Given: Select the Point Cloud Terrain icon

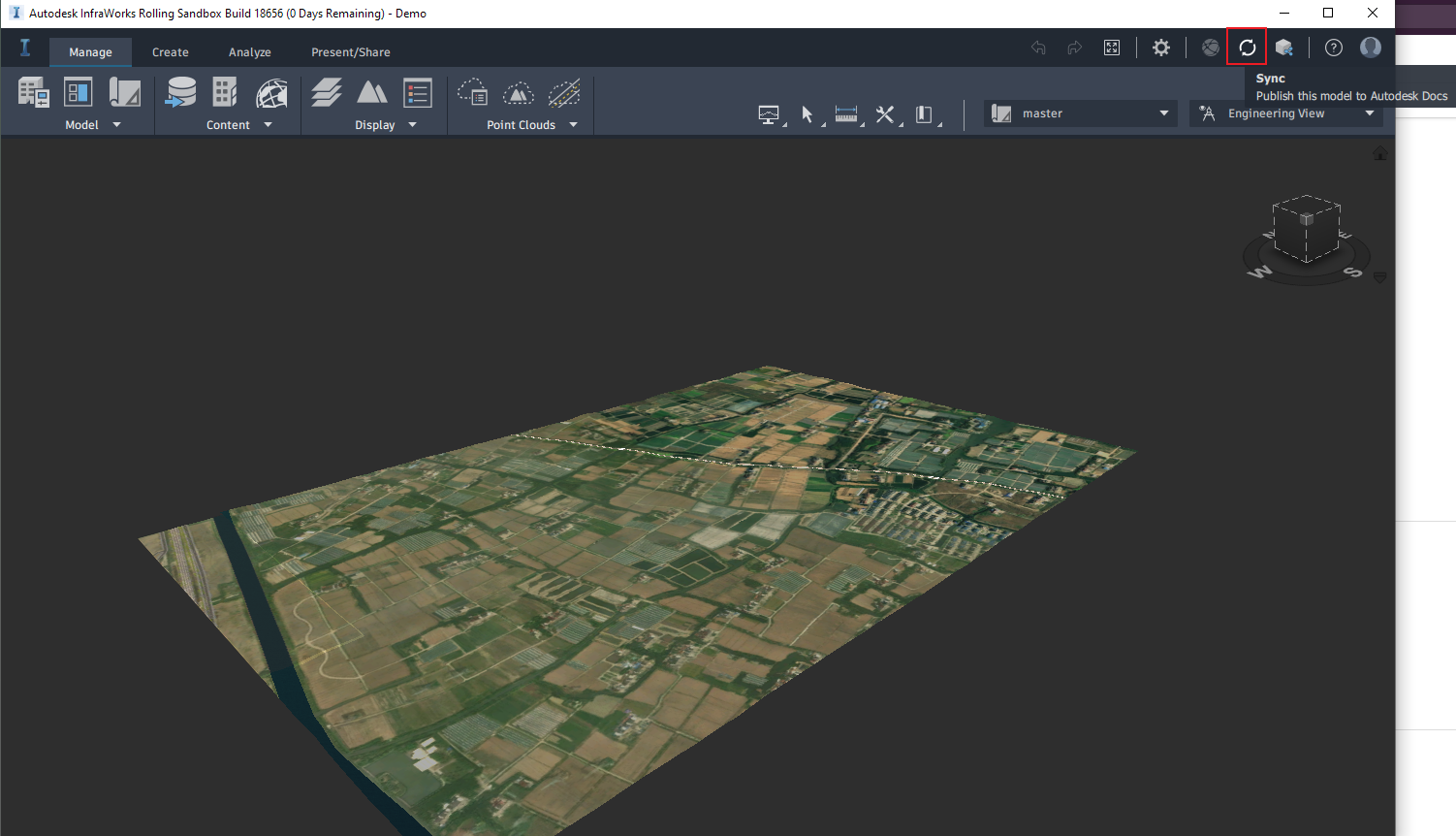Looking at the screenshot, I should coord(519,92).
